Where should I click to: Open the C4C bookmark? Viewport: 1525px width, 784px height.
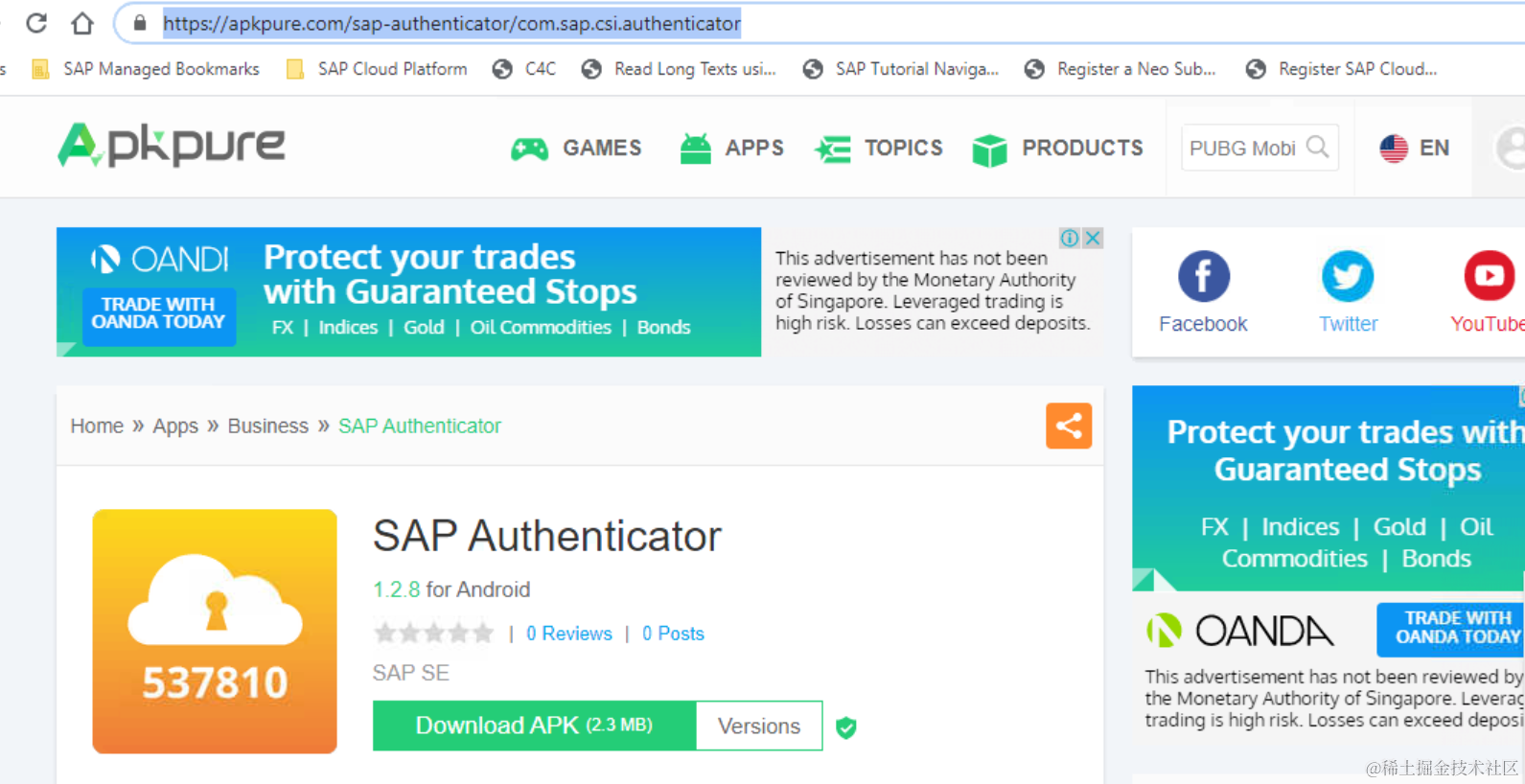[x=524, y=69]
